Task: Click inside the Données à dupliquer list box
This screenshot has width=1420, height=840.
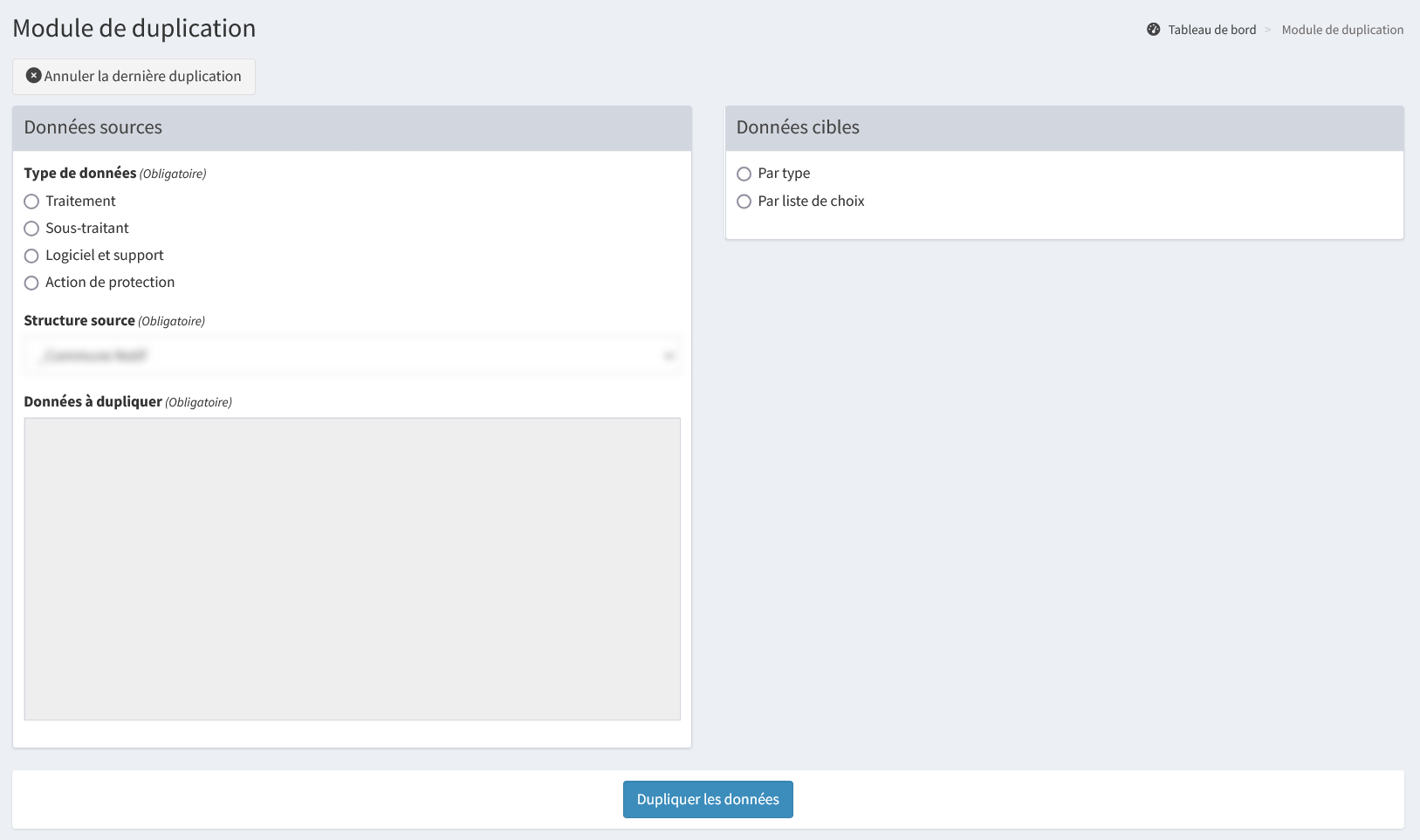Action: pos(352,569)
